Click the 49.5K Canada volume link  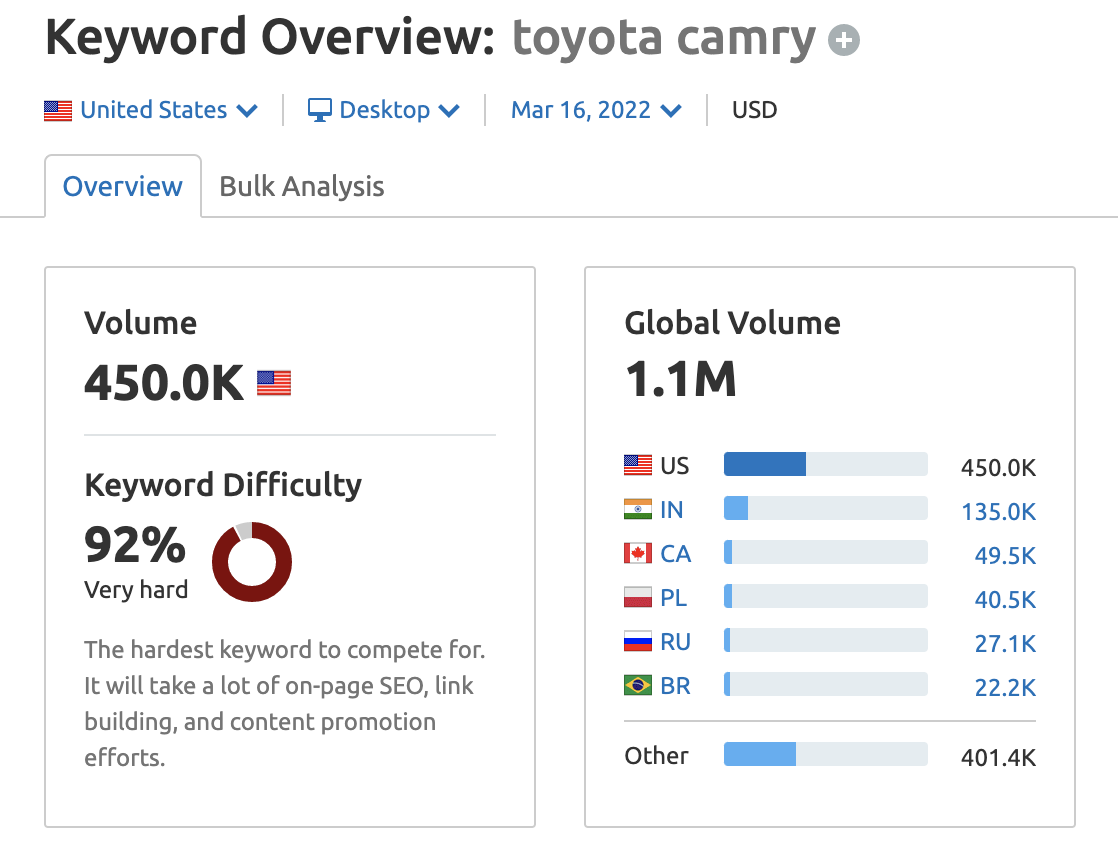pyautogui.click(x=1004, y=555)
